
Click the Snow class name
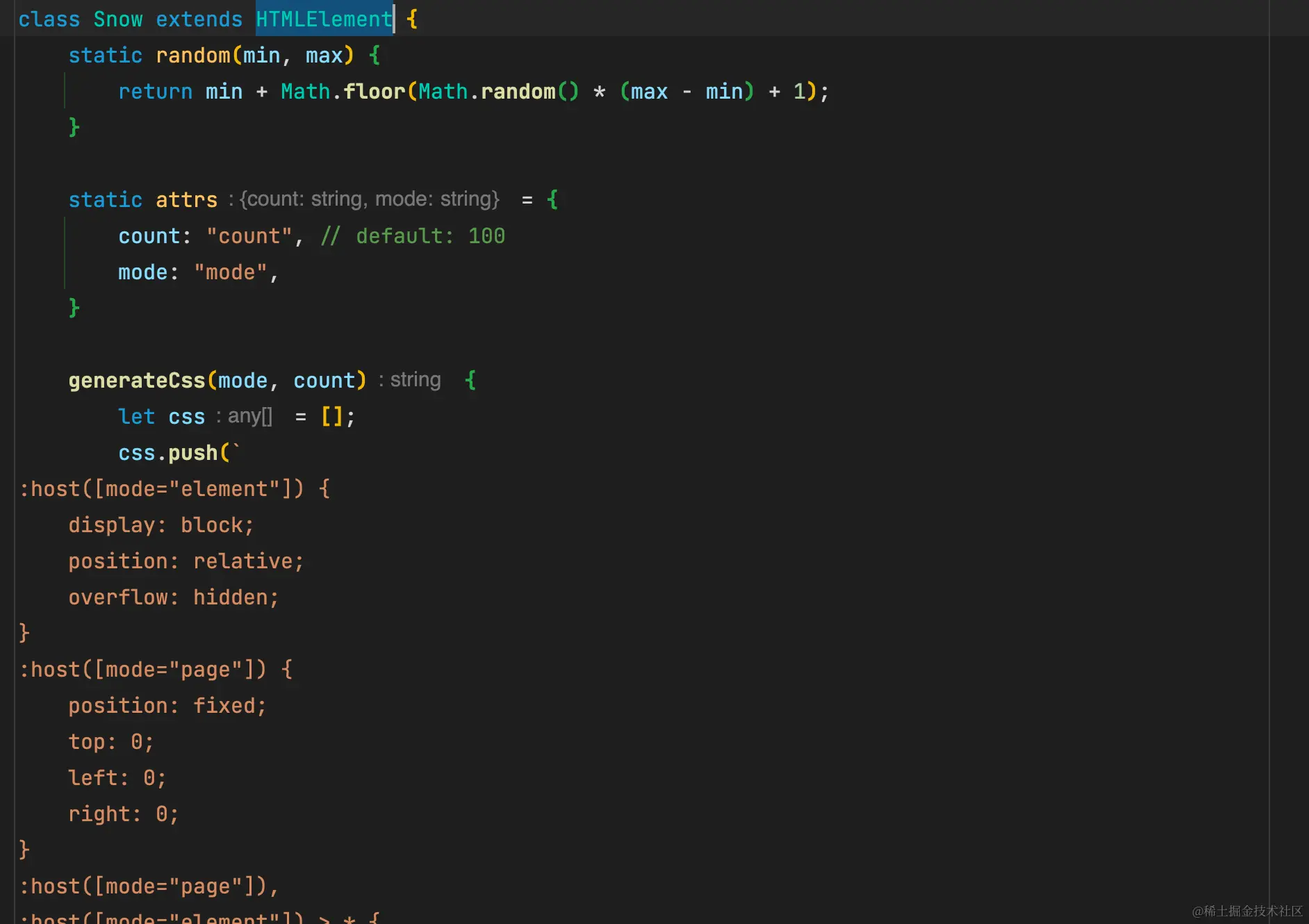tap(118, 19)
